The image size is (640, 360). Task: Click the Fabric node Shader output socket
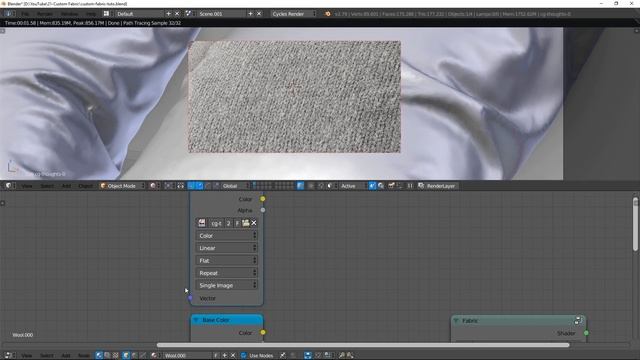pyautogui.click(x=587, y=333)
